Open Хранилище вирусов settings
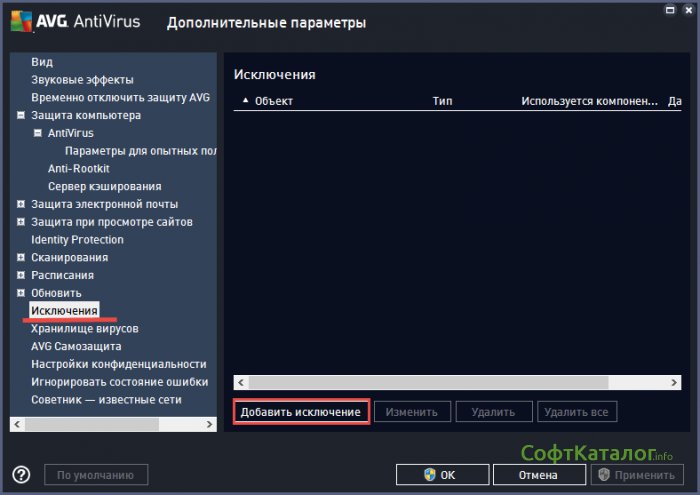The height and width of the screenshot is (495, 700). (84, 328)
